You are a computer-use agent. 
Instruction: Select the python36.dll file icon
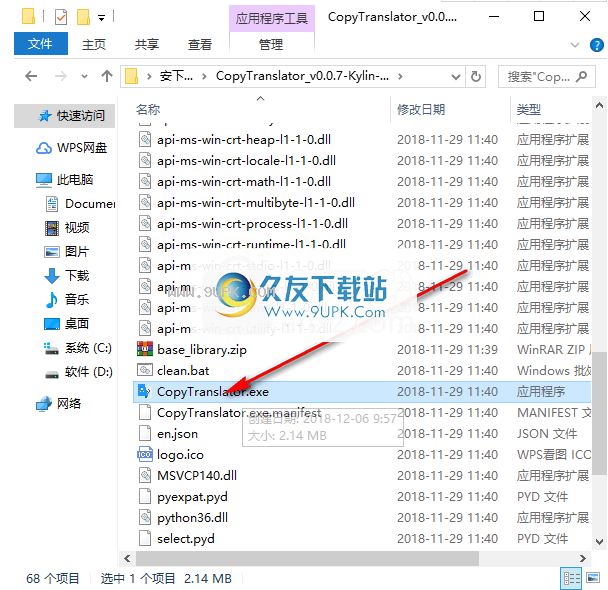point(145,517)
